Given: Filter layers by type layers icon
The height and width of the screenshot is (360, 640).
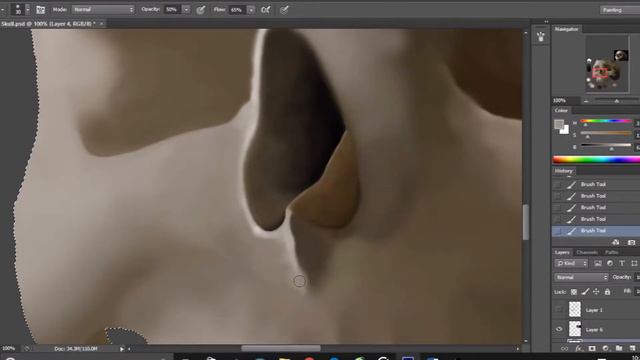Looking at the screenshot, I should coord(622,263).
